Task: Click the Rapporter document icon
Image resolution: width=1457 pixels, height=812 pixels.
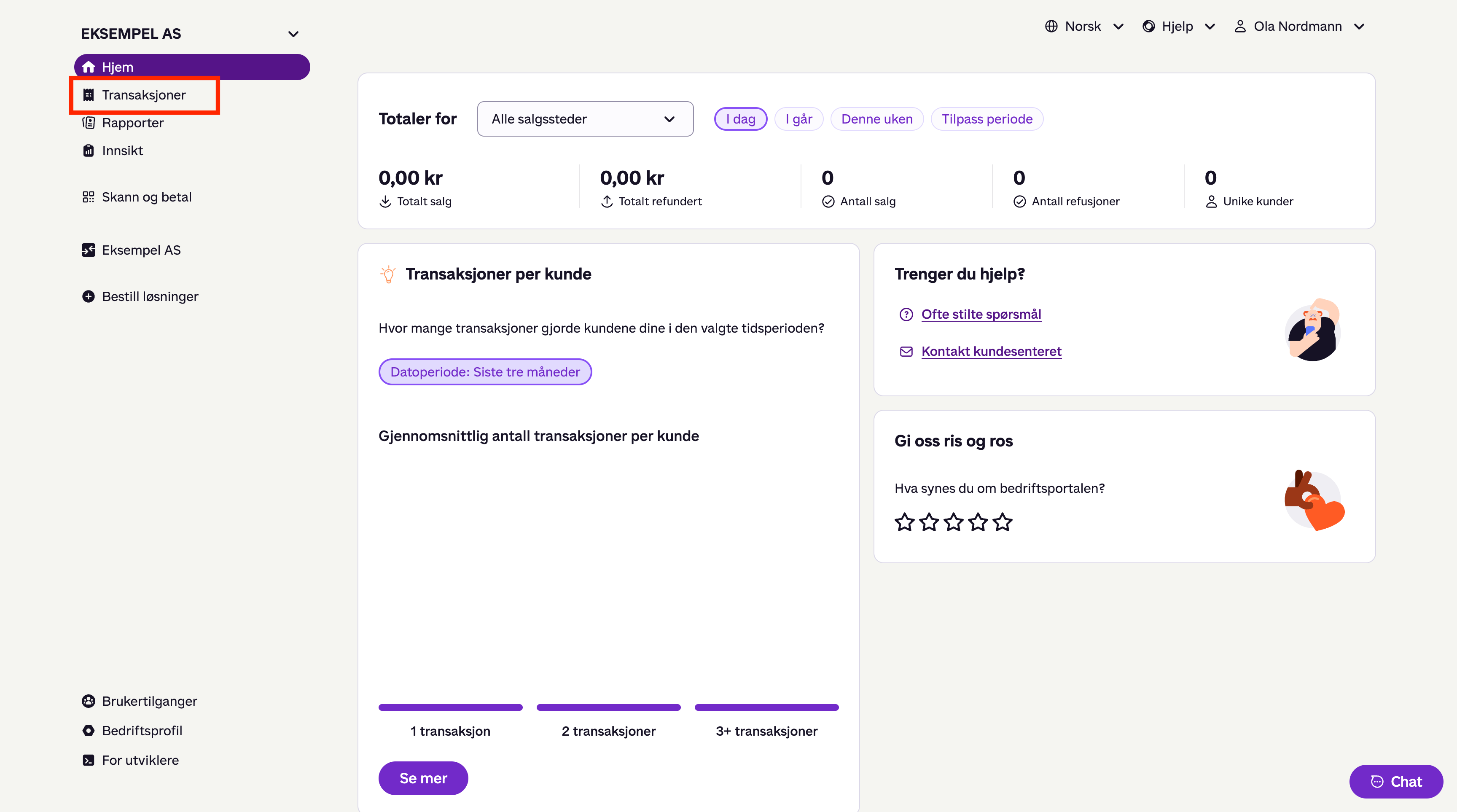Action: 88,123
